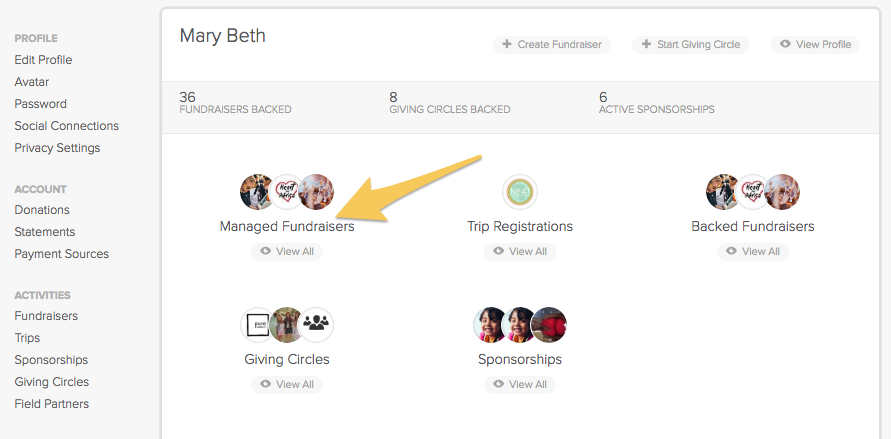Click the plus icon on Create Fundraiser
891x439 pixels.
[506, 44]
